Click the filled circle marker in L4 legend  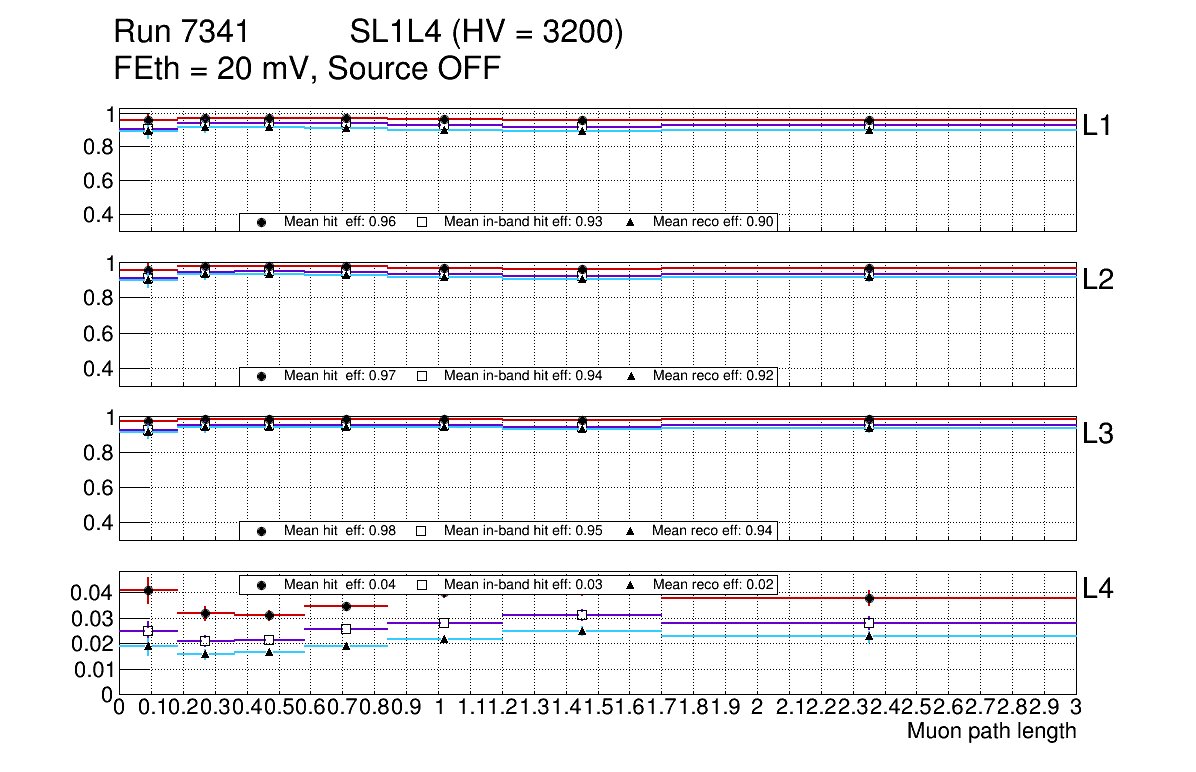click(x=262, y=584)
